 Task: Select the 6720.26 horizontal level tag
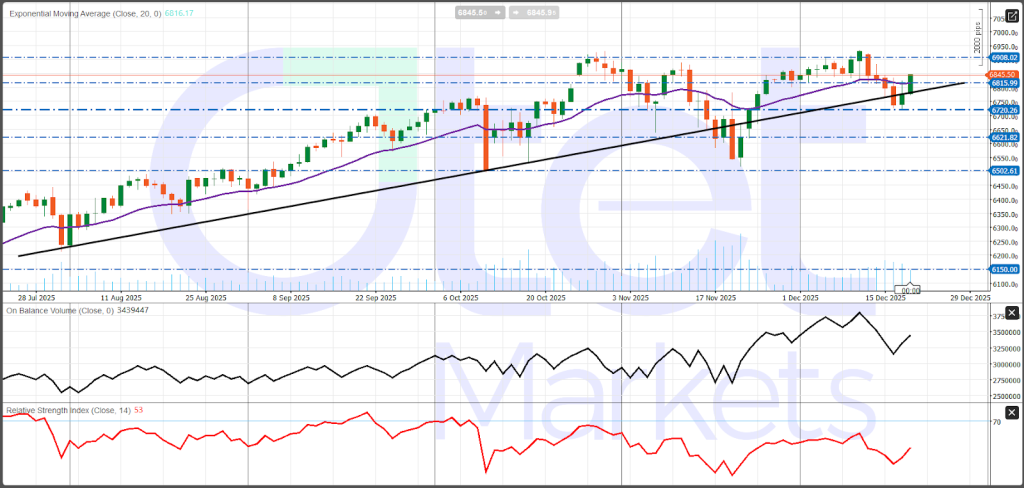1003,109
